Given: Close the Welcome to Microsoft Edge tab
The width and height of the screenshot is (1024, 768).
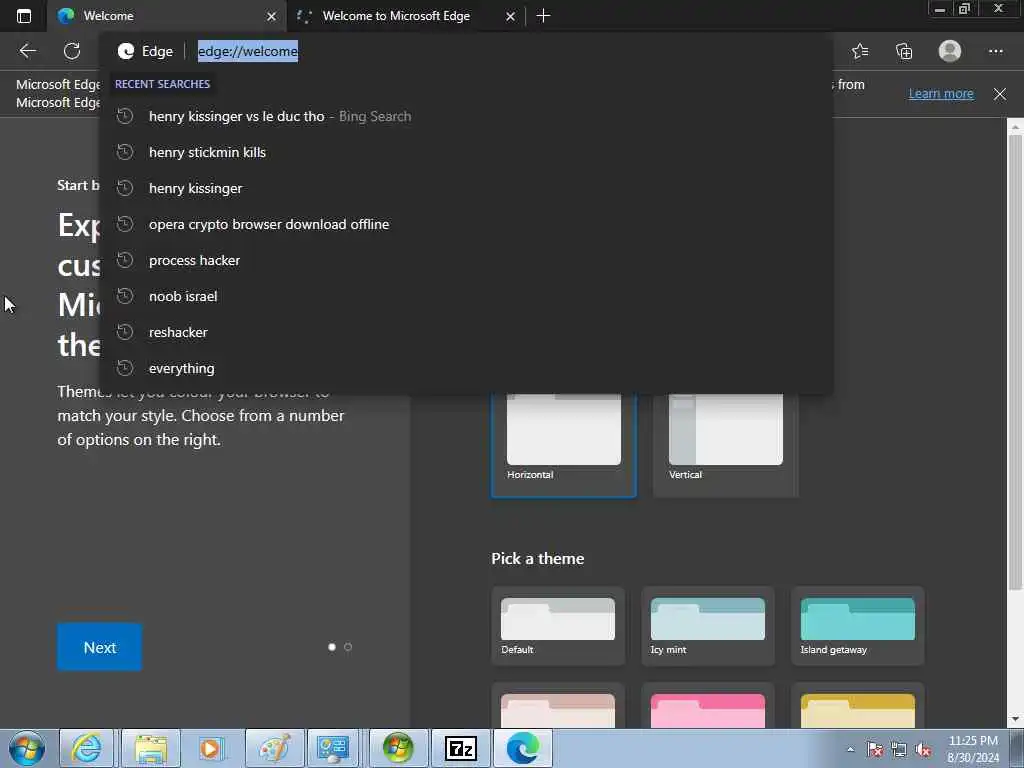Looking at the screenshot, I should click(x=510, y=16).
